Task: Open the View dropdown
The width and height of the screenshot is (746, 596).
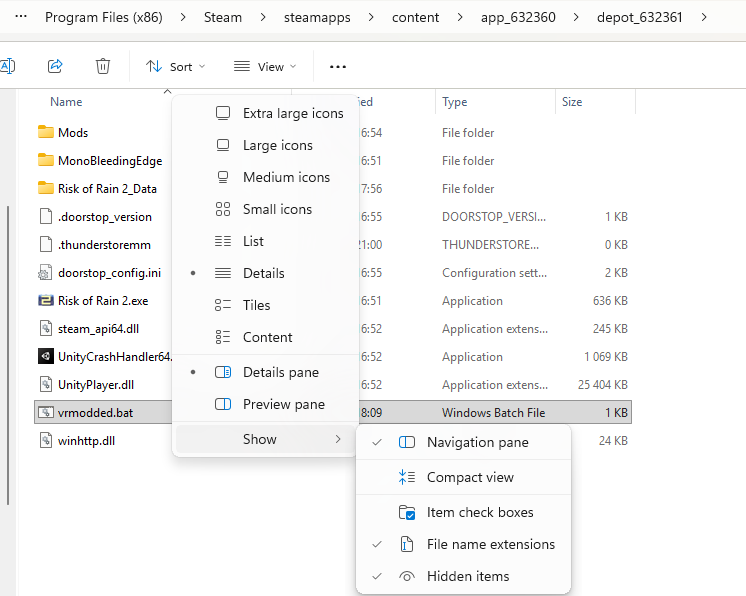Action: point(265,67)
